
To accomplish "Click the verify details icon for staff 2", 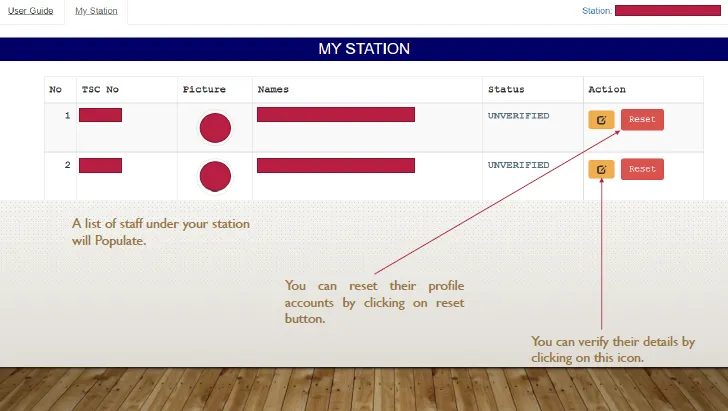I will pyautogui.click(x=601, y=169).
